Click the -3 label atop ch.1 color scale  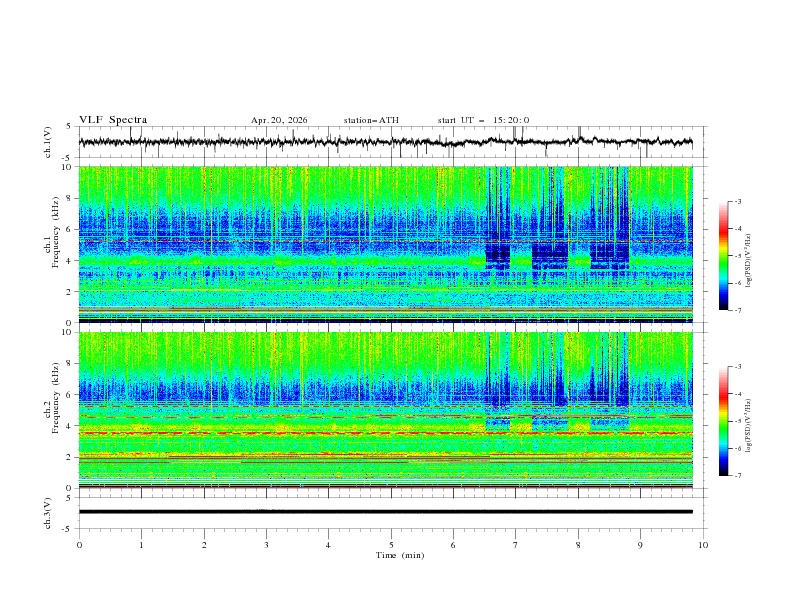[737, 201]
